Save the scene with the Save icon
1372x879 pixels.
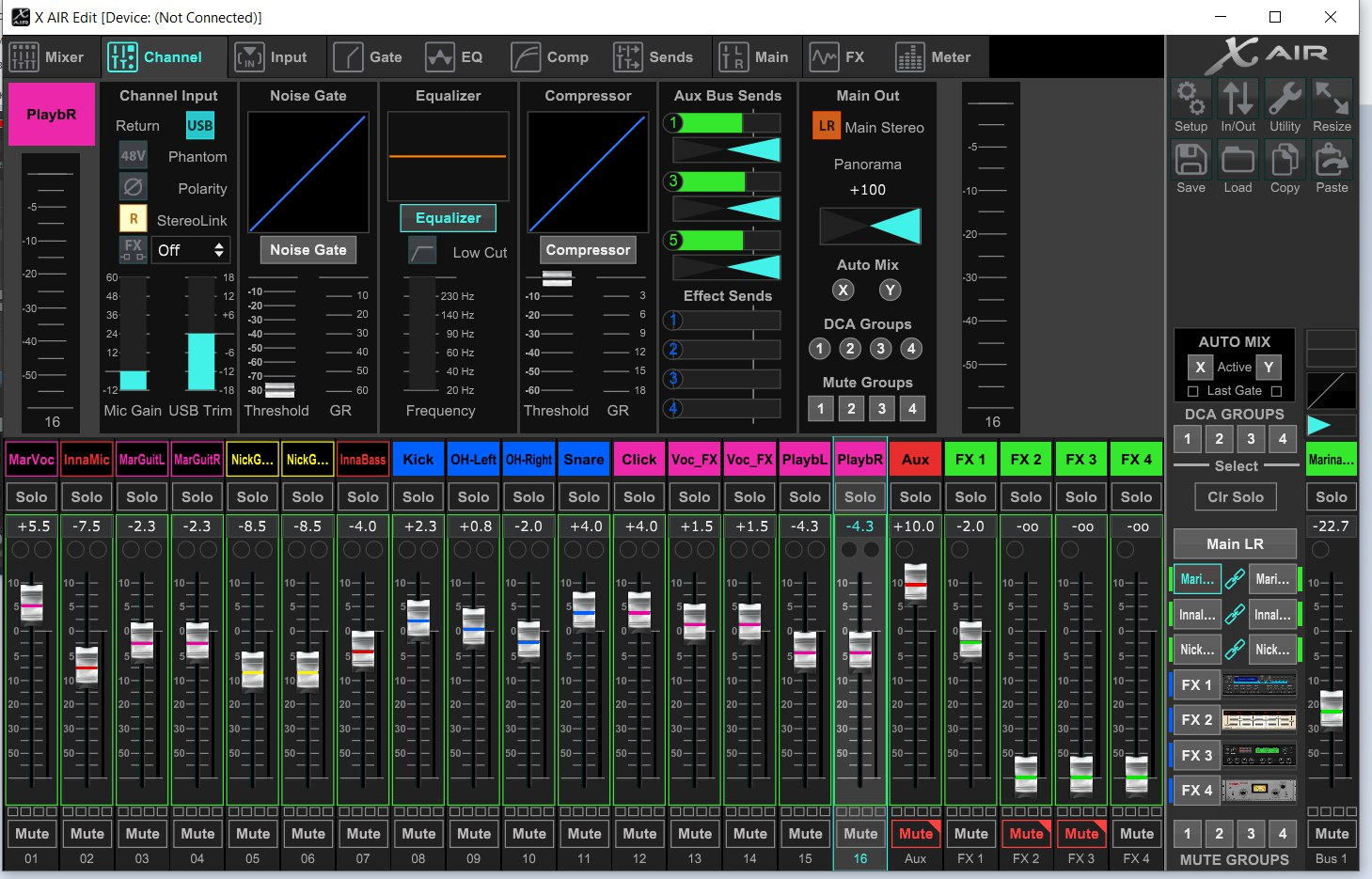[1191, 161]
